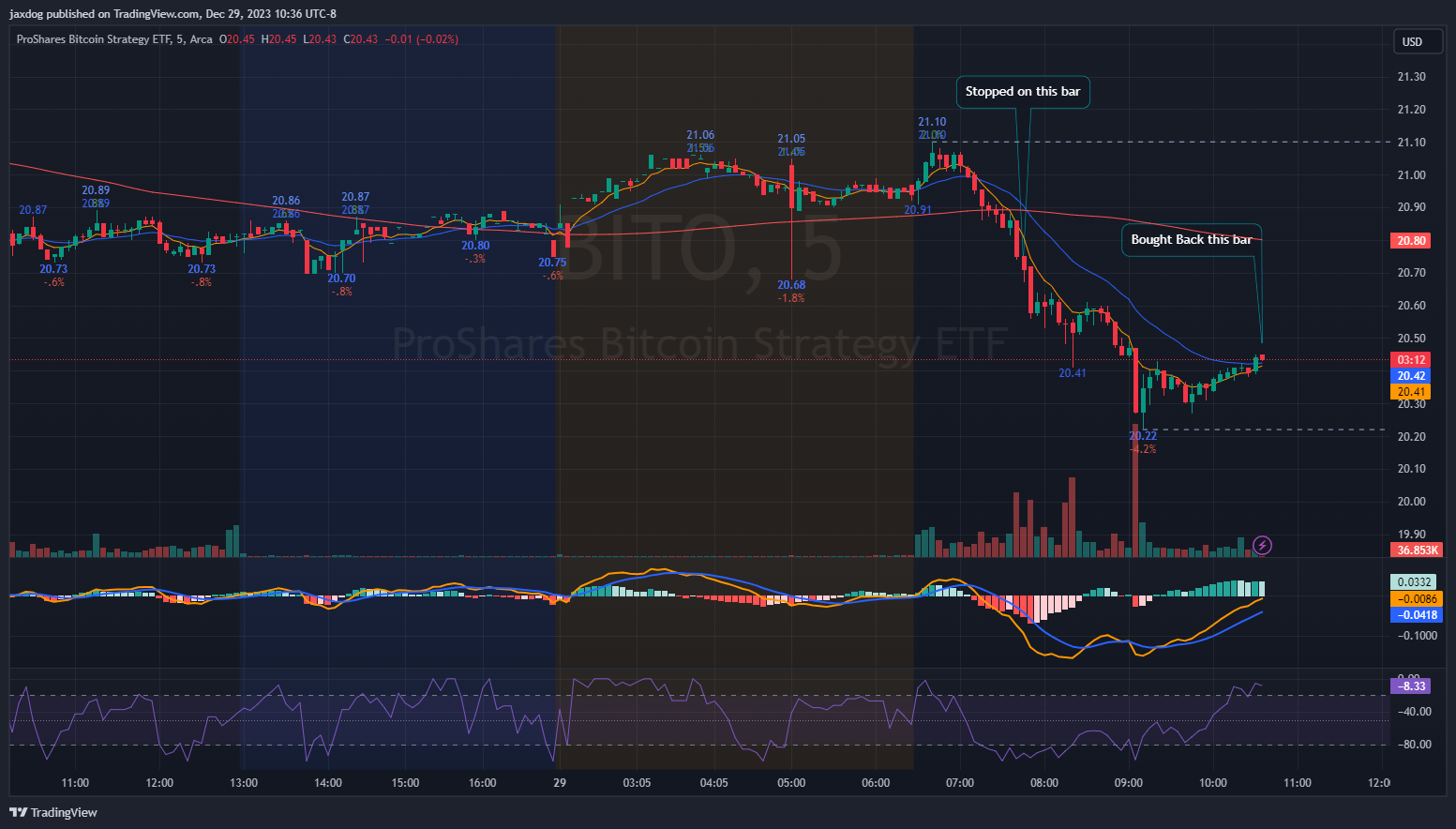This screenshot has height=829, width=1456.
Task: Click the 20.22 low pivot label on chart
Action: pos(1143,436)
